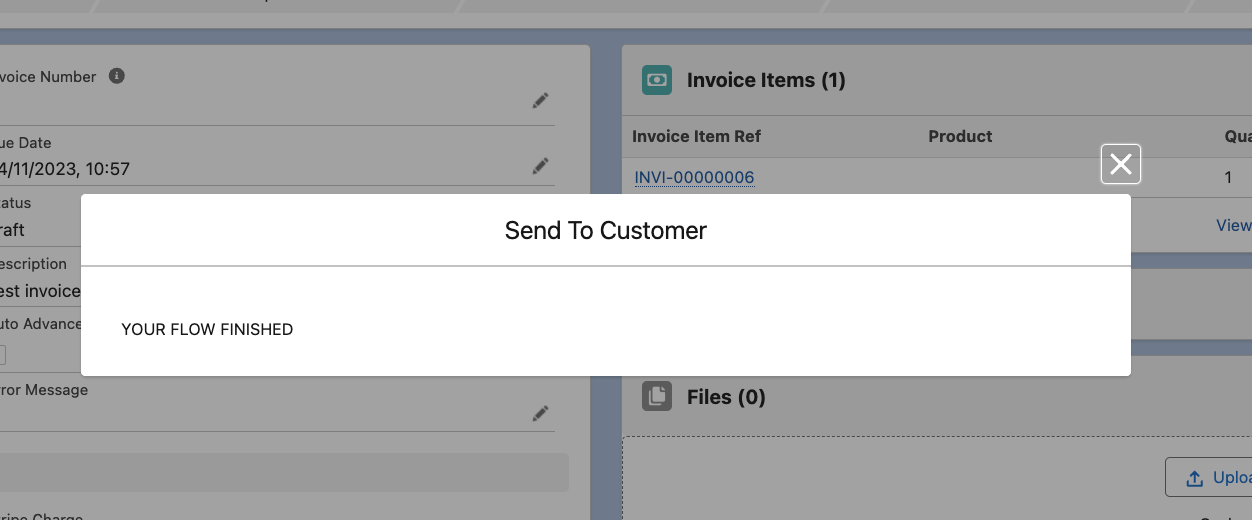Click the upload arrow icon
Viewport: 1252px width, 520px height.
(1194, 478)
